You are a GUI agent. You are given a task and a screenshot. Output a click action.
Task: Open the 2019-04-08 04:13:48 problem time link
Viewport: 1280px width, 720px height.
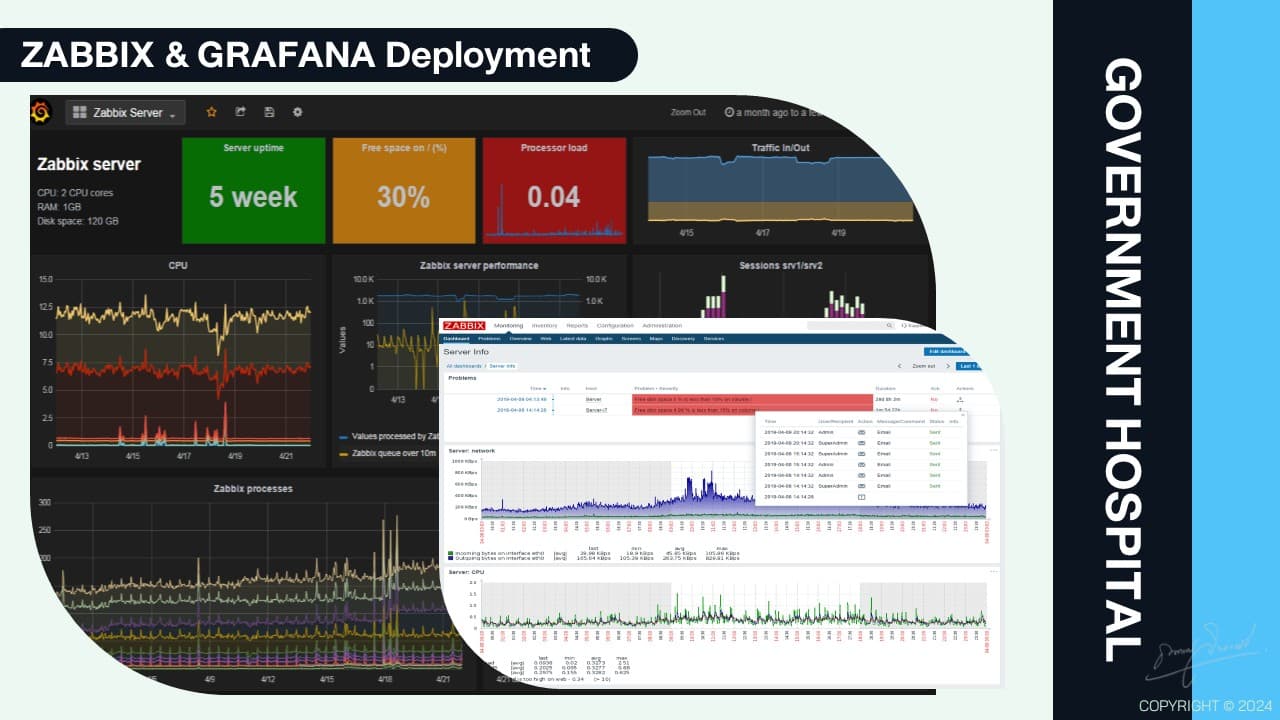(x=521, y=399)
